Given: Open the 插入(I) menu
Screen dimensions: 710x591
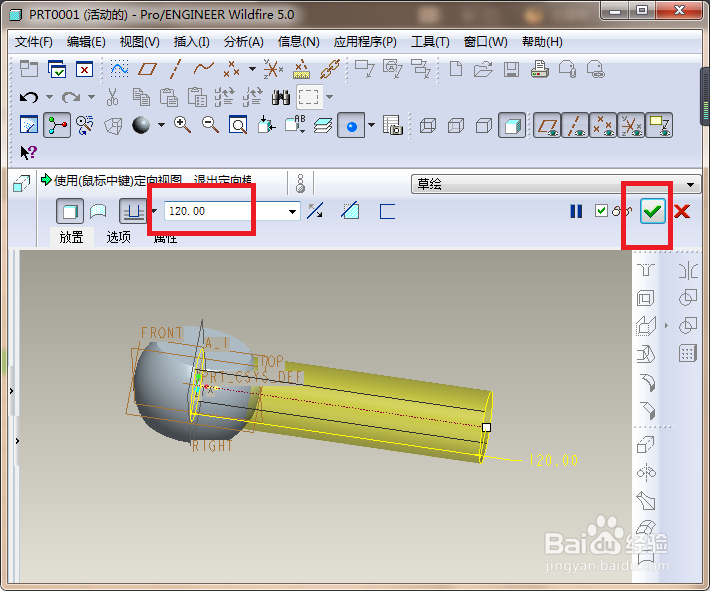Looking at the screenshot, I should [x=192, y=42].
